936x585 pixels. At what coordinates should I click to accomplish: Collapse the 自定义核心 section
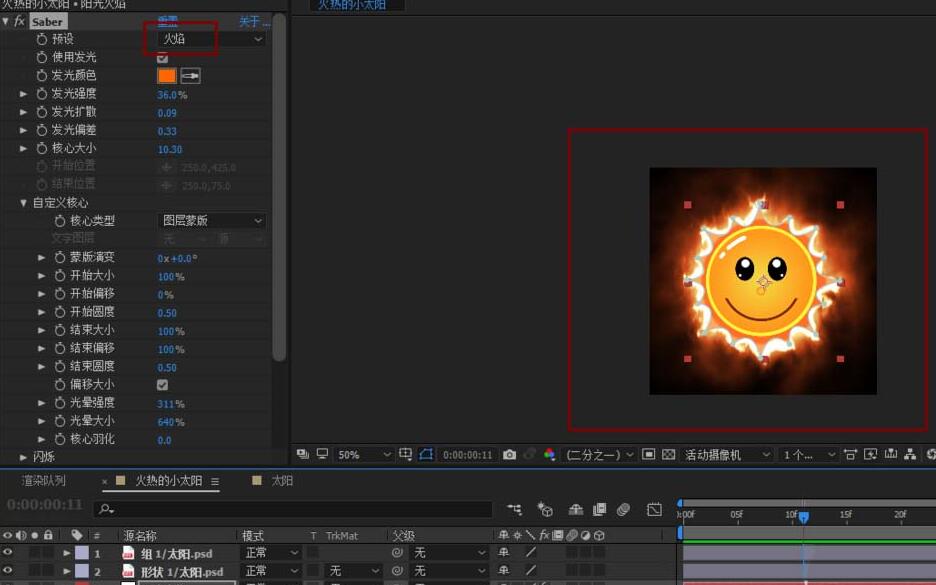click(x=24, y=203)
